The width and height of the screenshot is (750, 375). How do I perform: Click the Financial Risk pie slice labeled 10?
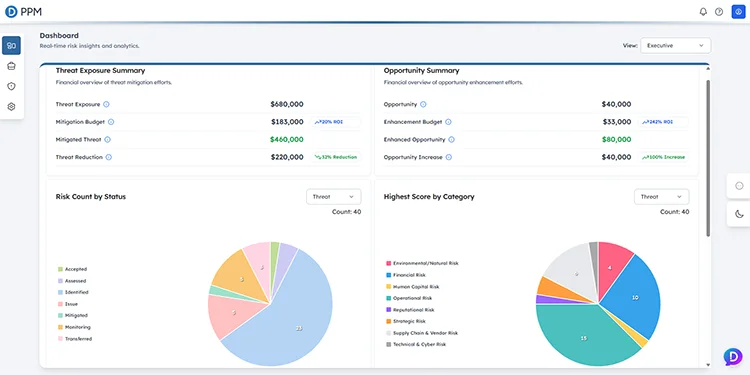pos(634,297)
